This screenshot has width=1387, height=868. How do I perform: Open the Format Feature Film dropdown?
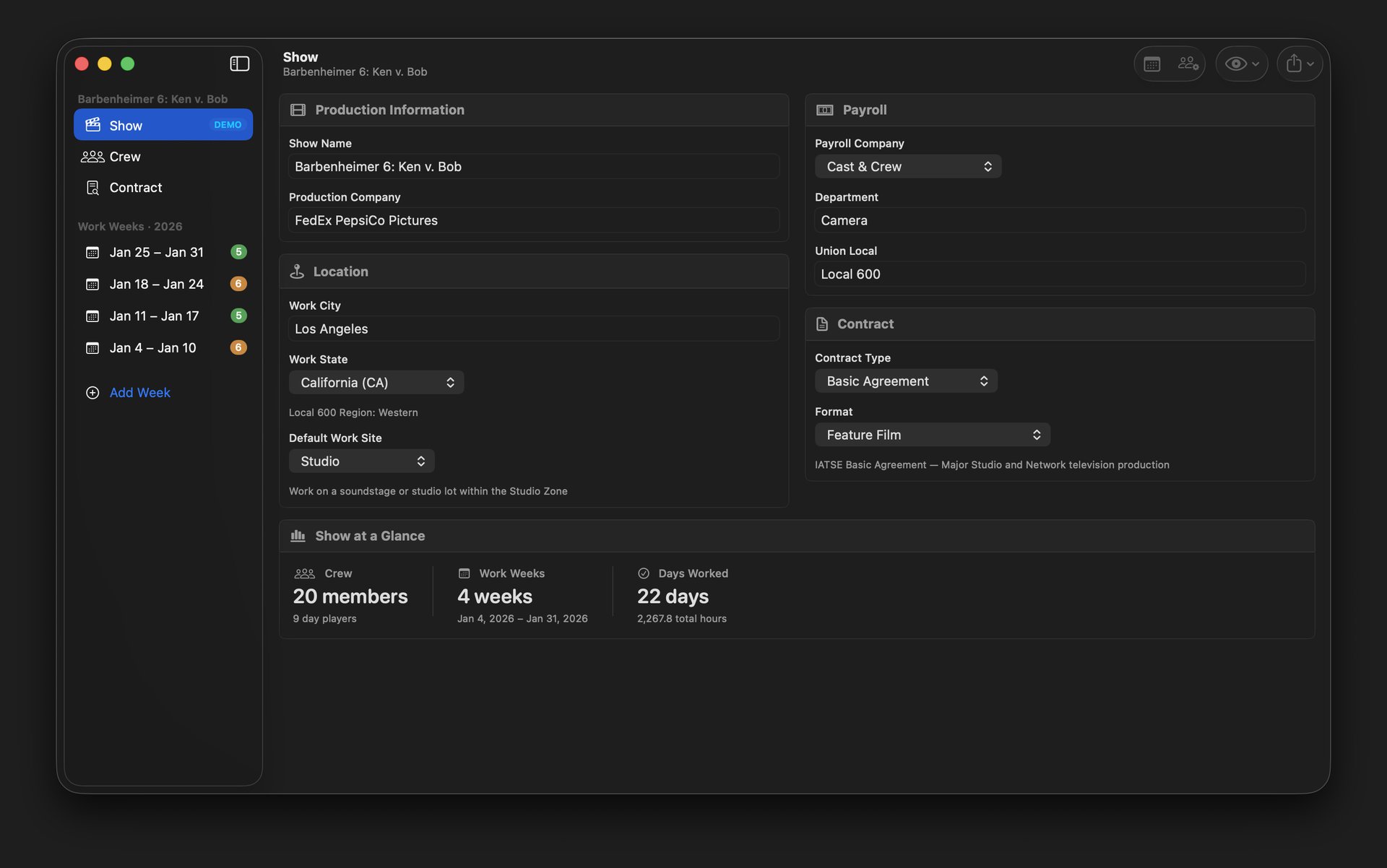[x=933, y=435]
